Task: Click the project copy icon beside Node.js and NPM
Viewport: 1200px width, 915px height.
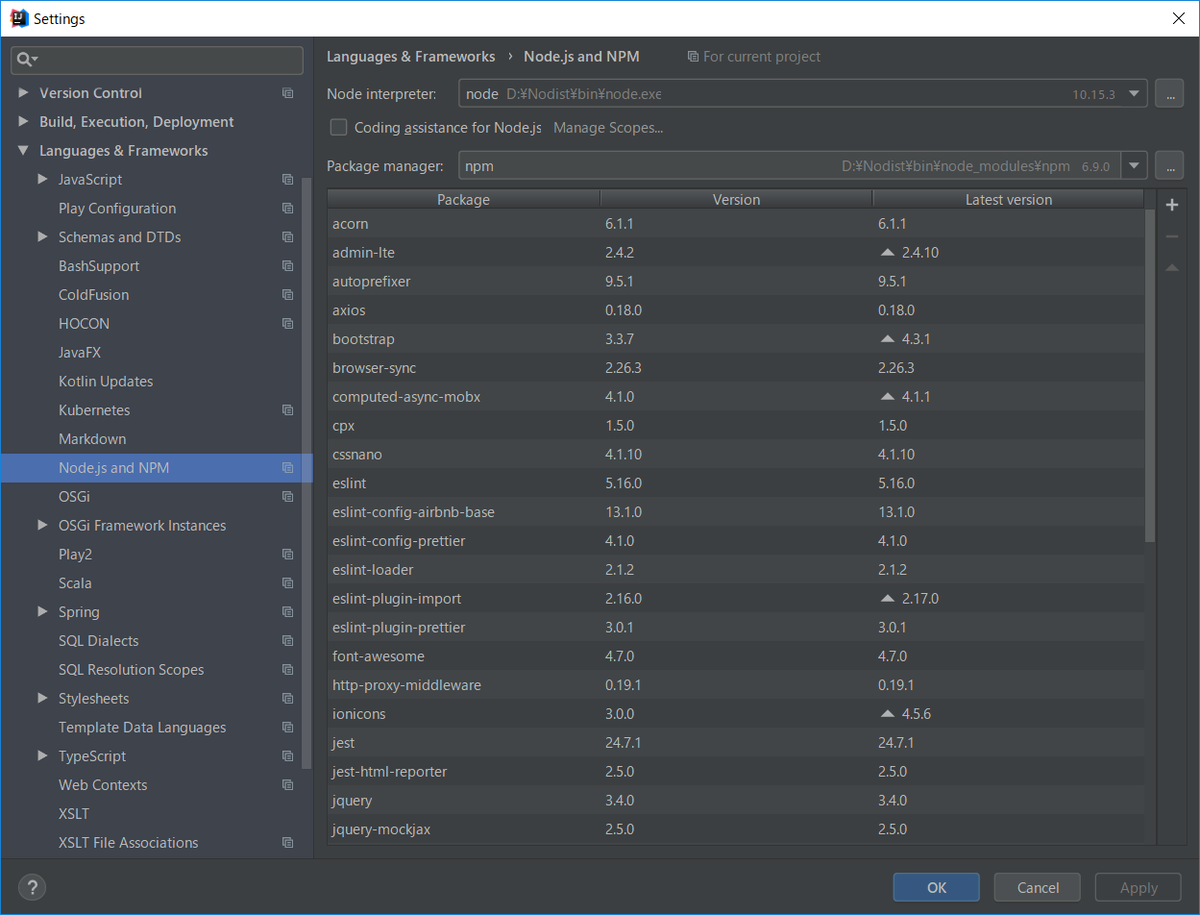Action: 288,468
